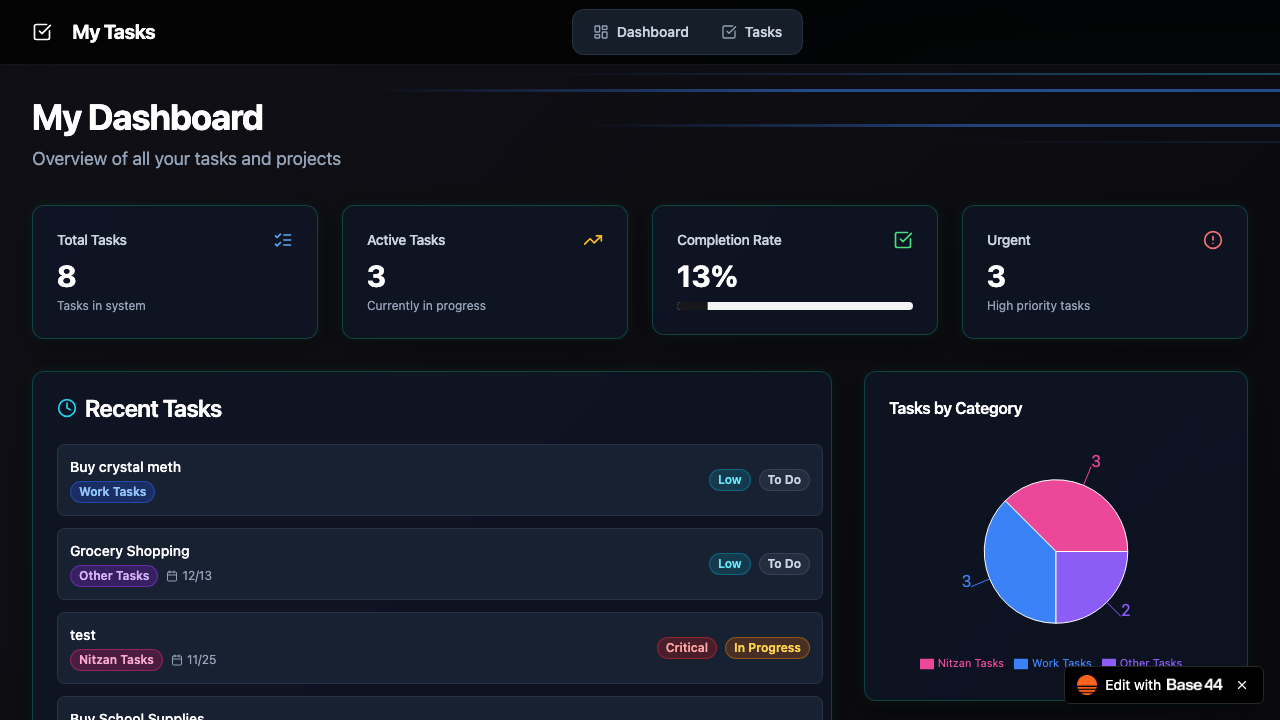Click the trending arrow icon on Active Tasks
The width and height of the screenshot is (1280, 720).
(593, 240)
